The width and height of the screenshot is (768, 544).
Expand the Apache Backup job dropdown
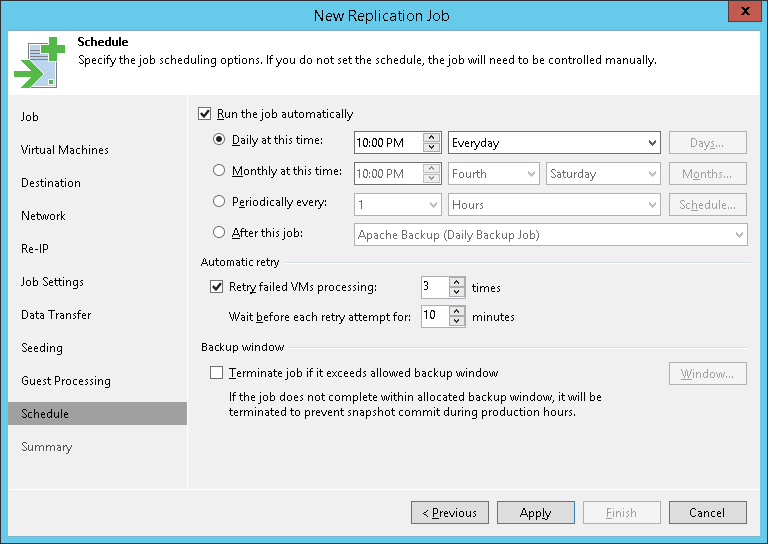click(x=739, y=235)
